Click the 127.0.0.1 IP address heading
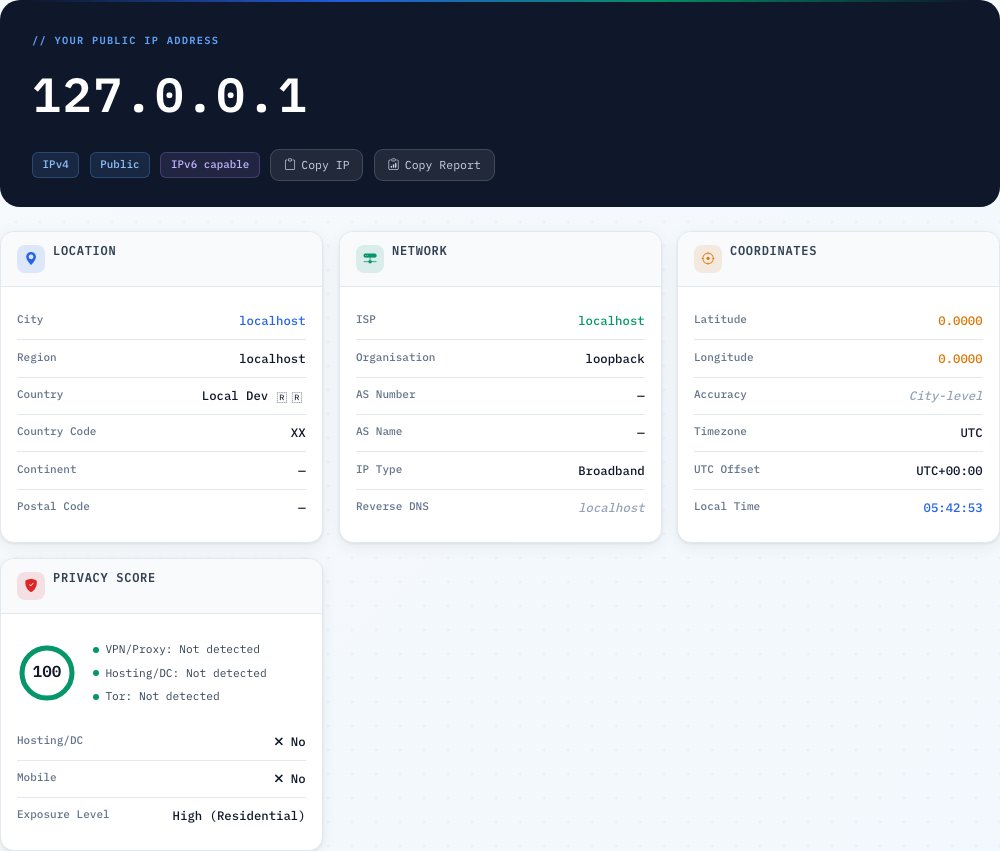Image resolution: width=1000 pixels, height=851 pixels. pyautogui.click(x=170, y=96)
